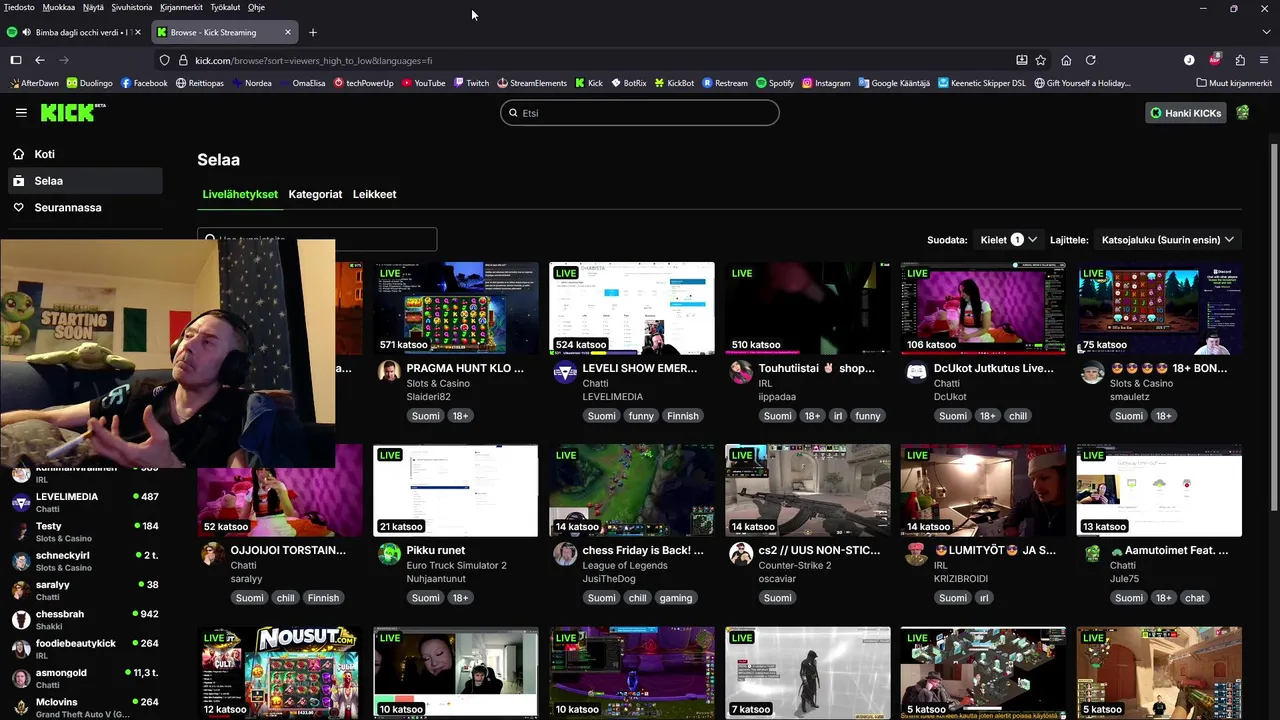Open the chess Friday is Back stream title
The width and height of the screenshot is (1280, 720).
(x=643, y=550)
